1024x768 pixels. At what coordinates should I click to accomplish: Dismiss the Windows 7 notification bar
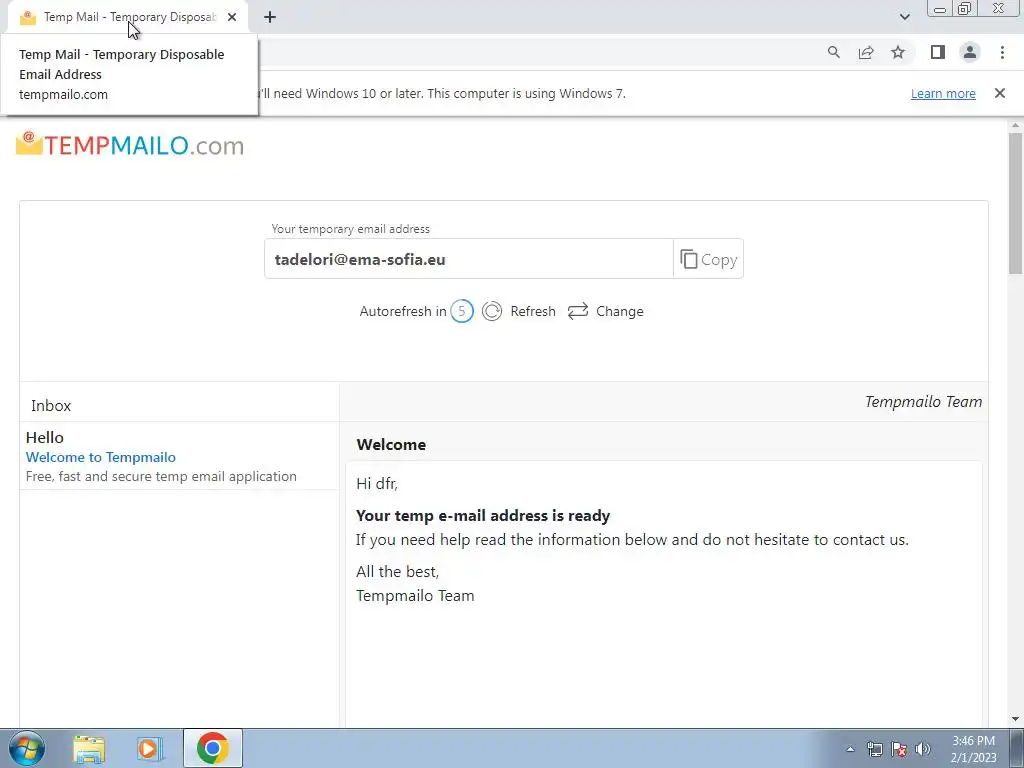point(1000,93)
